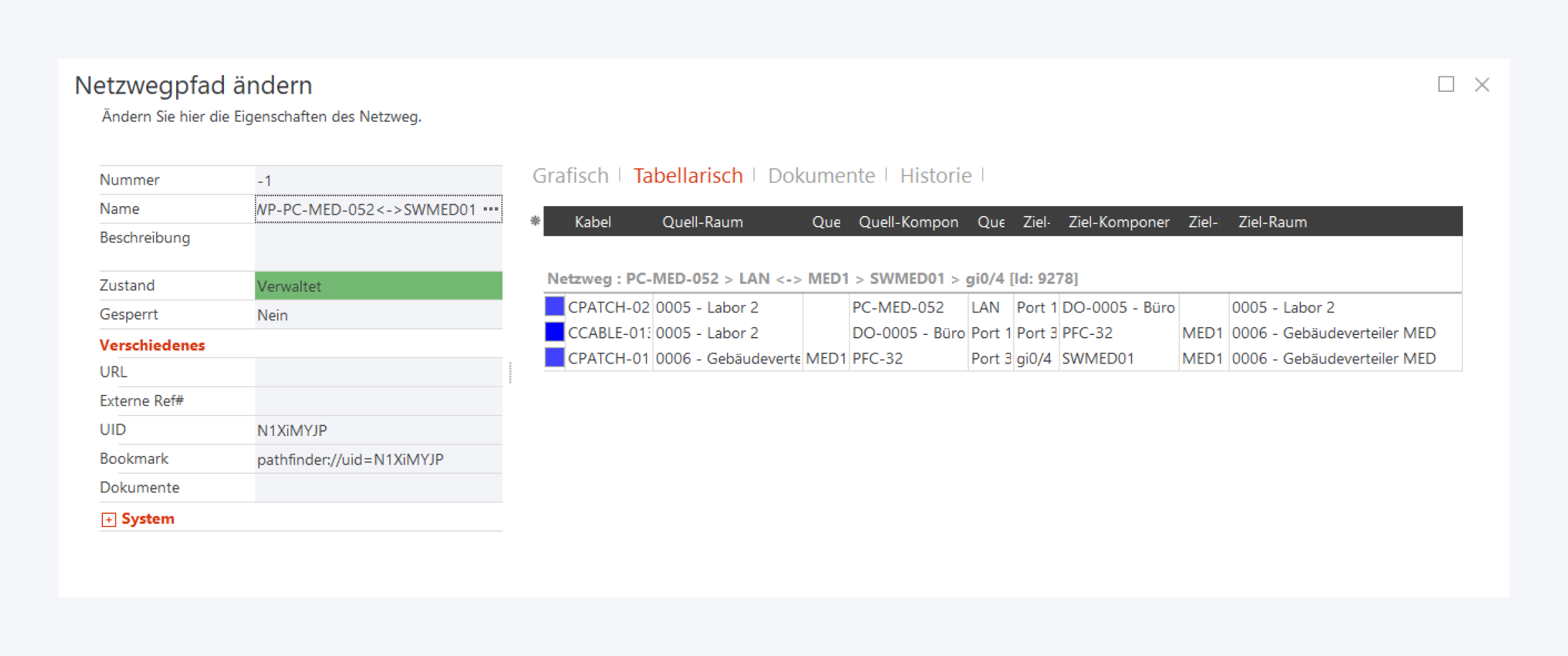This screenshot has height=656, width=1568.
Task: Click the blue swatch for CCABLE-01
Action: 554,332
